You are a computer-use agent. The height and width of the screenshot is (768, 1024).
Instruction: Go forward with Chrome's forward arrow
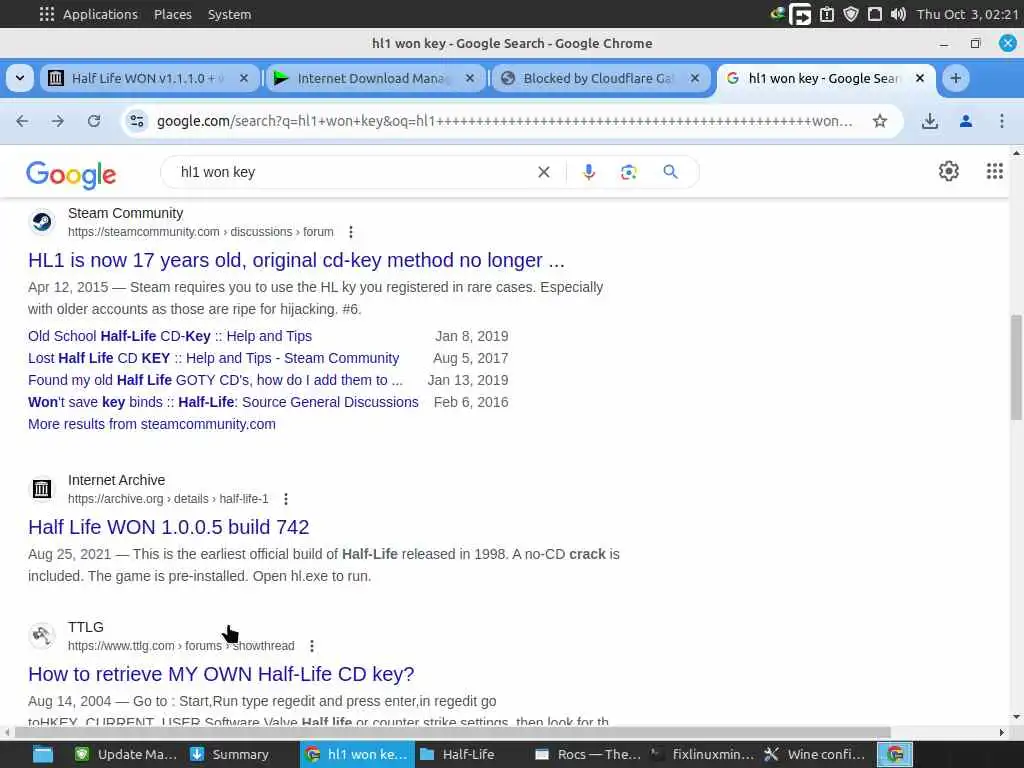tap(58, 121)
